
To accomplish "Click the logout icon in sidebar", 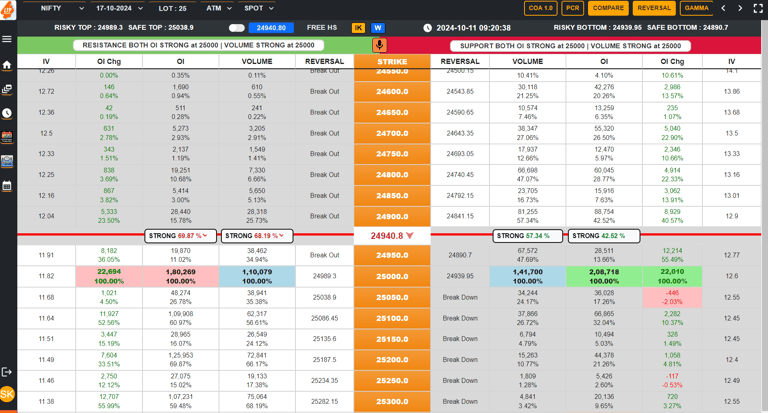I will pyautogui.click(x=7, y=372).
